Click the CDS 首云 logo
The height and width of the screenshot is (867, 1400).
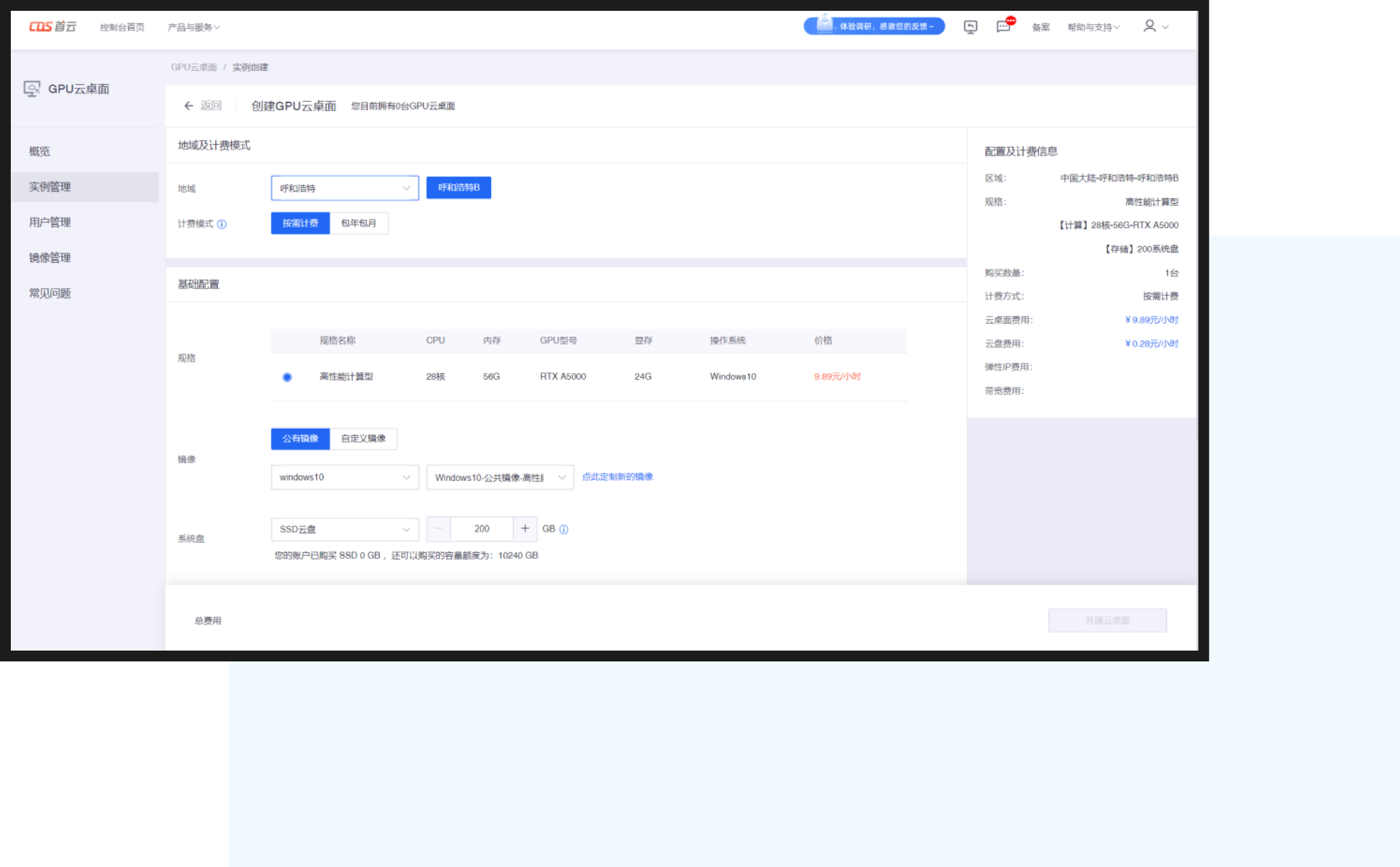pyautogui.click(x=52, y=26)
